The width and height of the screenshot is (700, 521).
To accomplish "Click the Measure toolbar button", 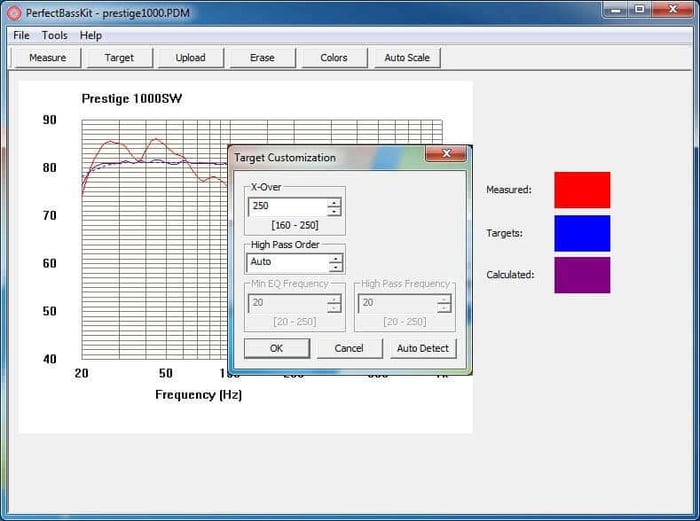I will [x=47, y=58].
